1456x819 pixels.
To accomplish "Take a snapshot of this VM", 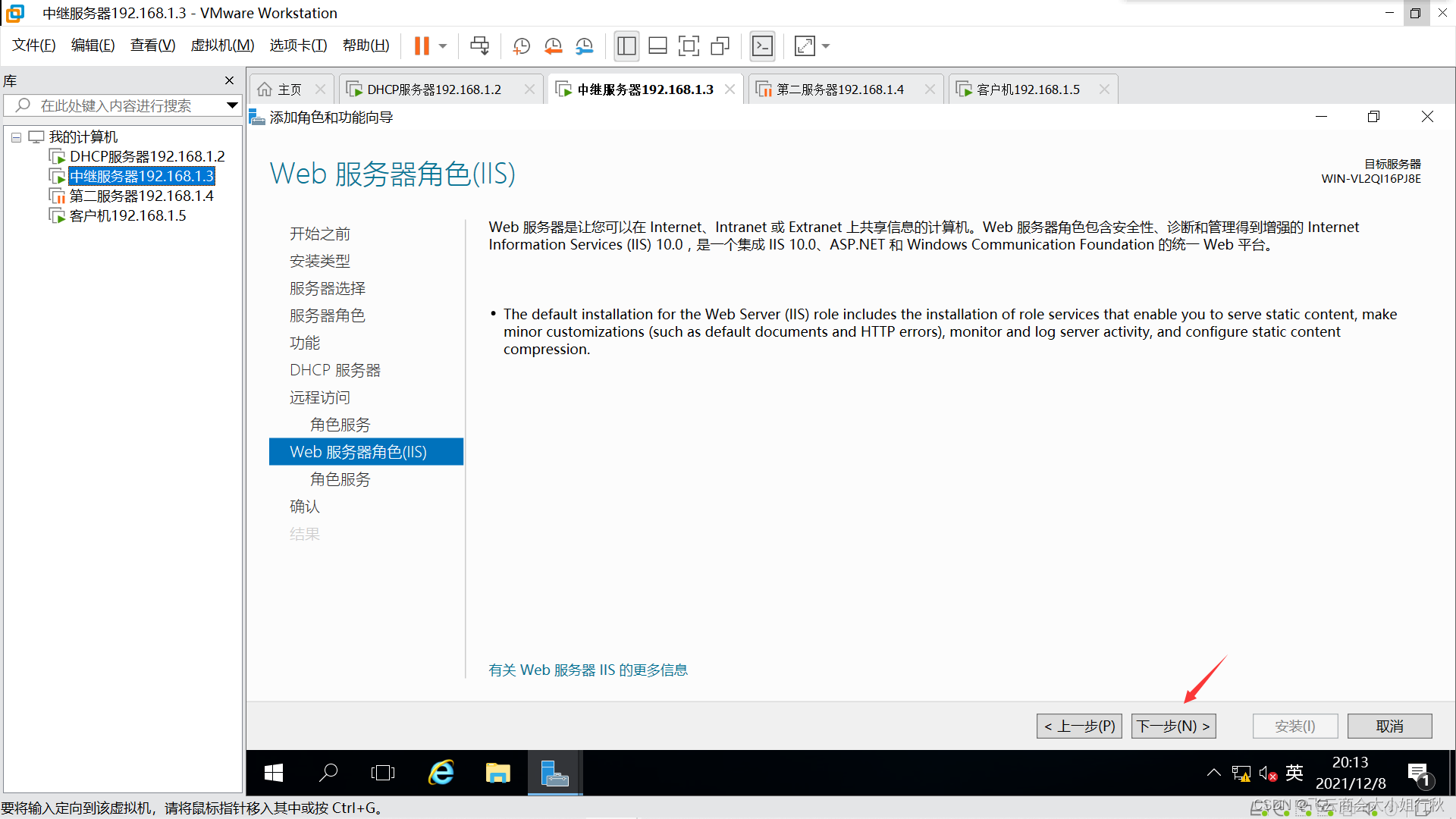I will pos(521,46).
